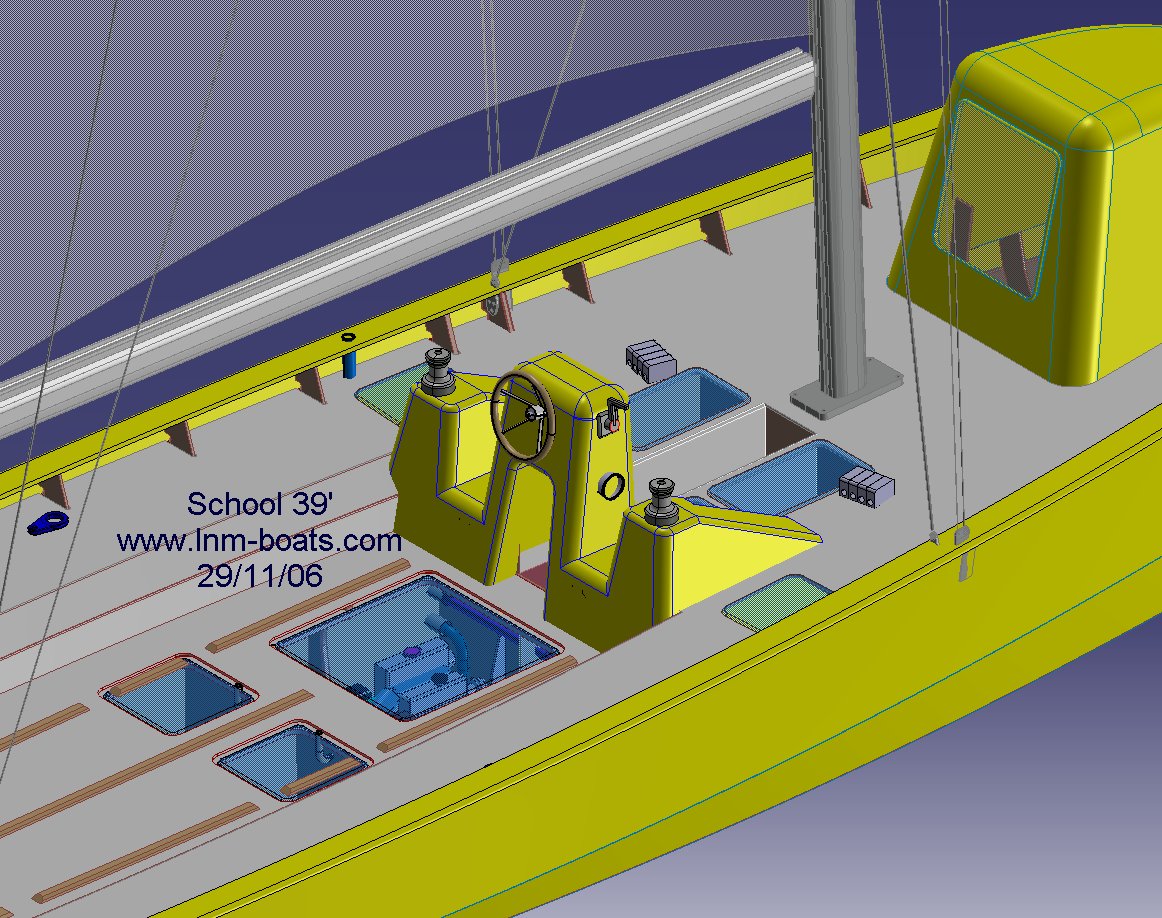Image resolution: width=1162 pixels, height=918 pixels.
Task: Select the steering wheel on the helm console
Action: (x=522, y=416)
